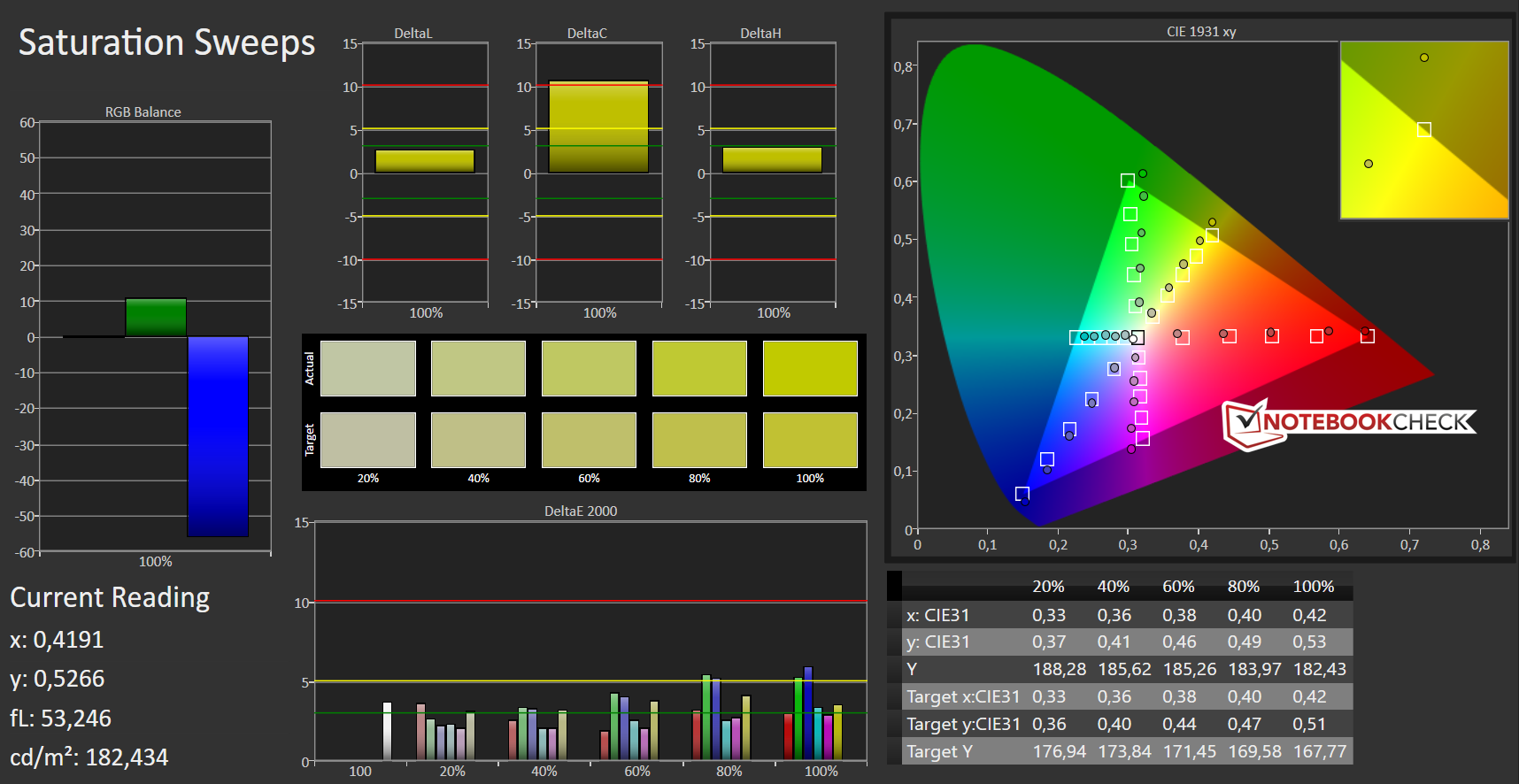Image resolution: width=1519 pixels, height=784 pixels.
Task: Select the Actual 40% color swatch
Action: click(478, 368)
